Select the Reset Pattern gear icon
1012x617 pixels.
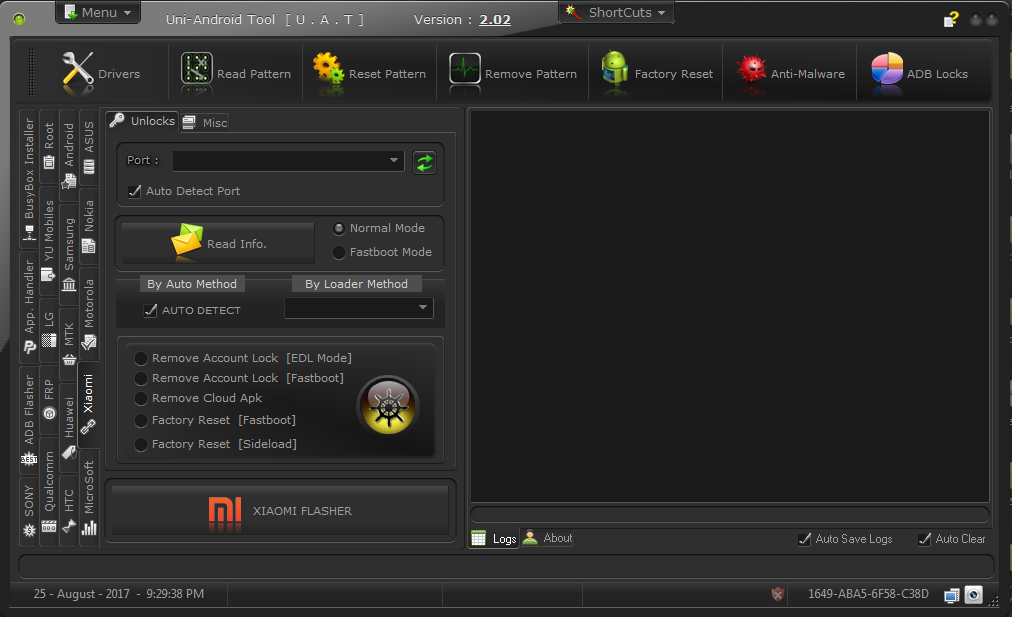click(x=328, y=68)
